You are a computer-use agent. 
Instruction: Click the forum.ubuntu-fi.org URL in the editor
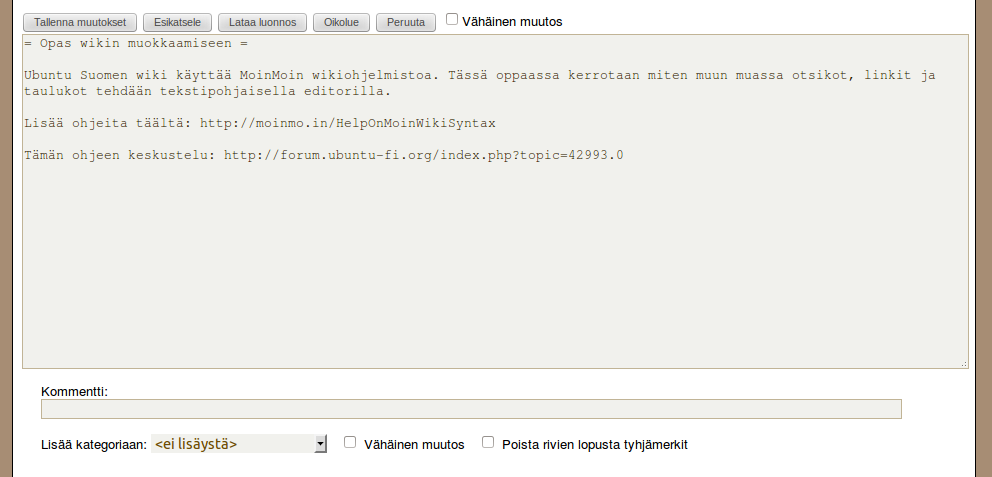423,155
